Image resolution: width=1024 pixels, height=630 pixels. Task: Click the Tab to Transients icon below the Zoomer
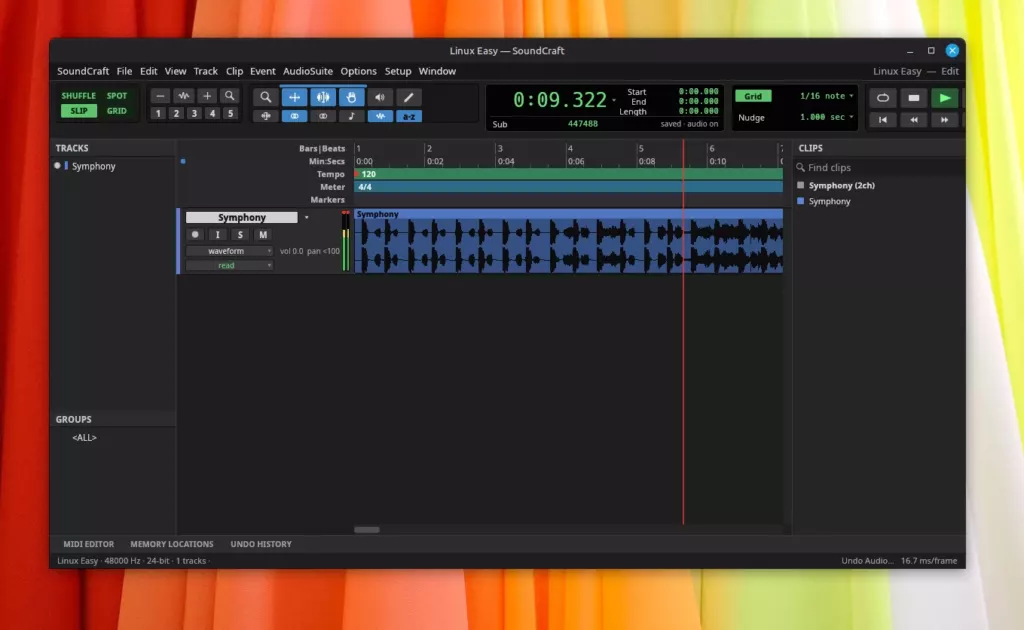click(x=265, y=116)
